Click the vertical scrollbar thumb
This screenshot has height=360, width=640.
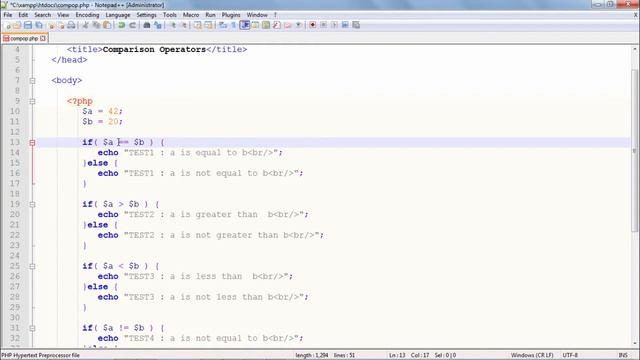pyautogui.click(x=634, y=151)
